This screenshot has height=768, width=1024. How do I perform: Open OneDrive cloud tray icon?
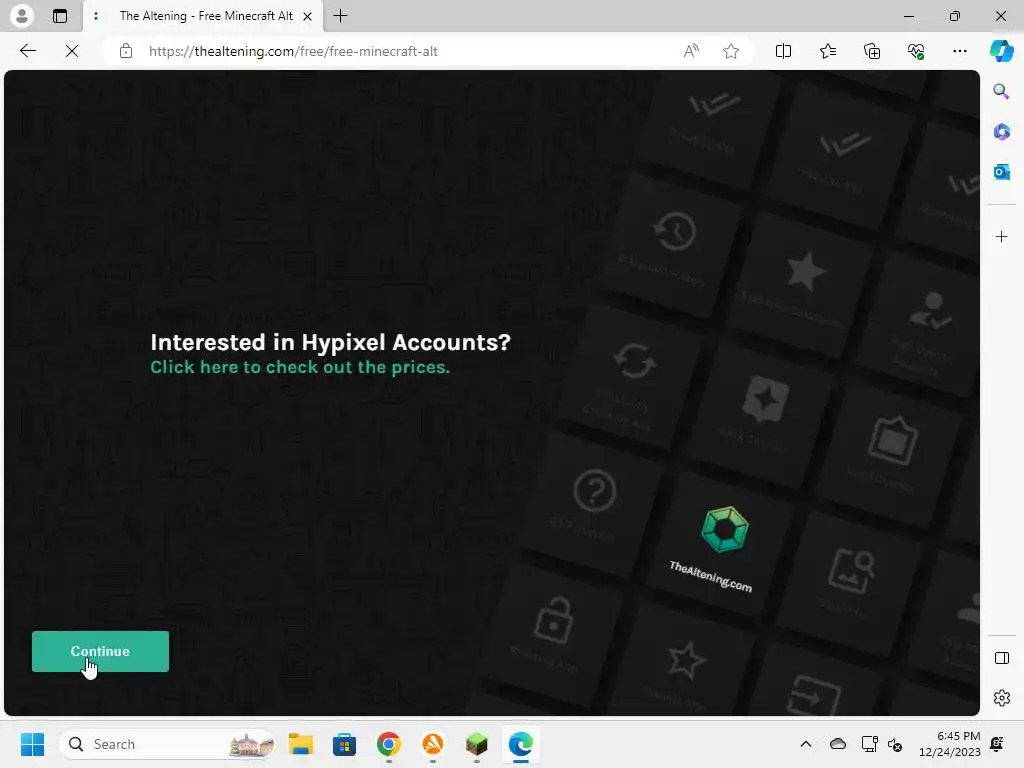tap(838, 744)
